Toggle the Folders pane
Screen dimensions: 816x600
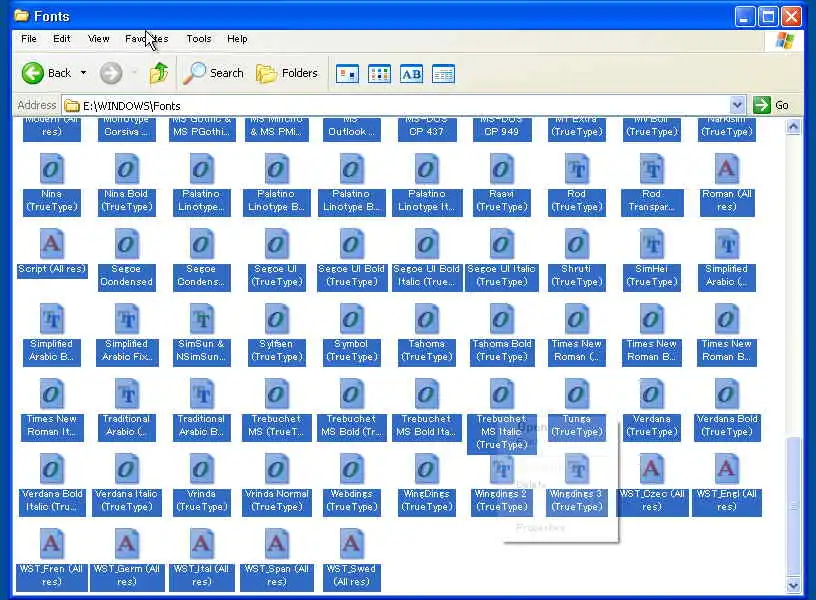(287, 73)
